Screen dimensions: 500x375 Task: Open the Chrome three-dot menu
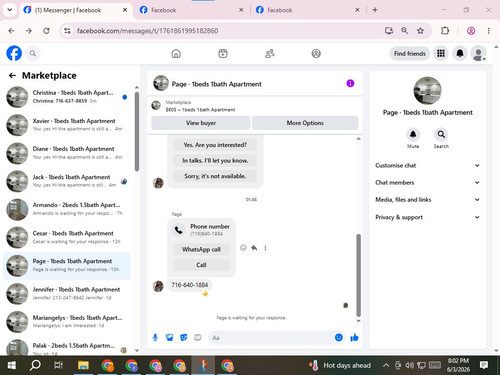[489, 31]
